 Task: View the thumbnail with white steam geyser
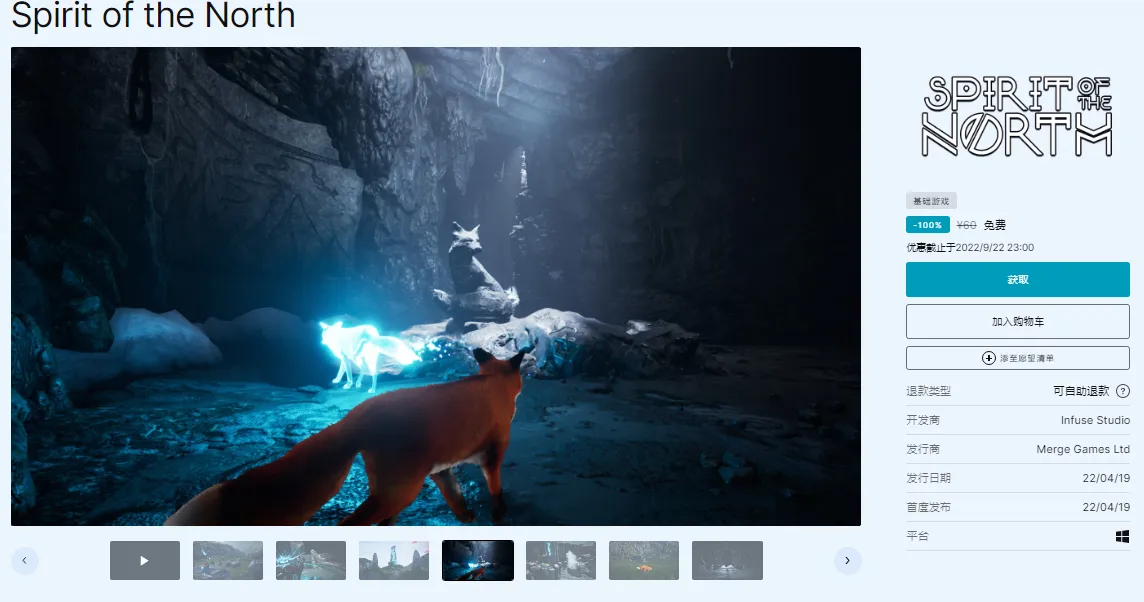click(x=561, y=560)
